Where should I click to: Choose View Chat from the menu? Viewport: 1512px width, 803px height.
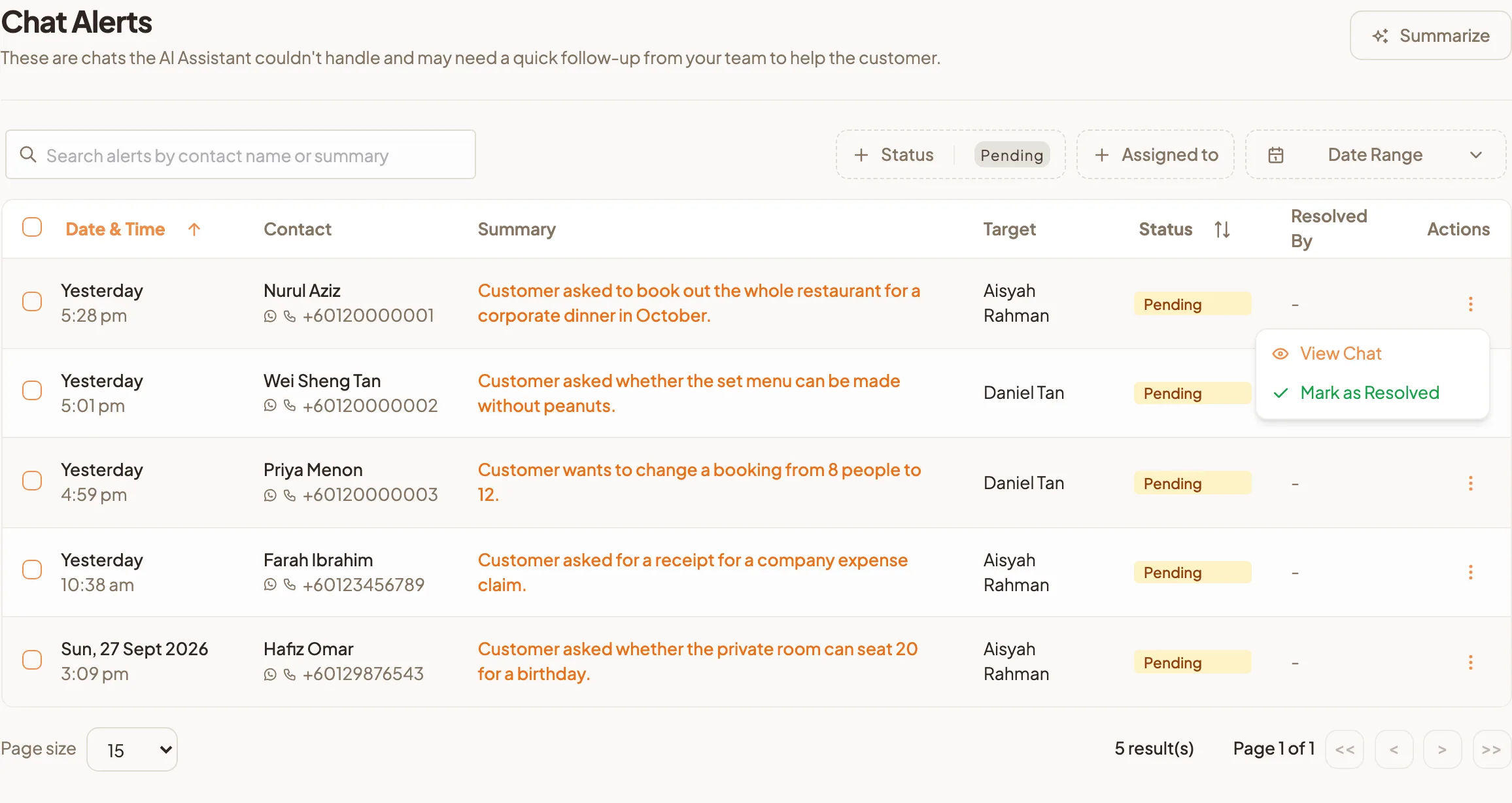click(1373, 354)
